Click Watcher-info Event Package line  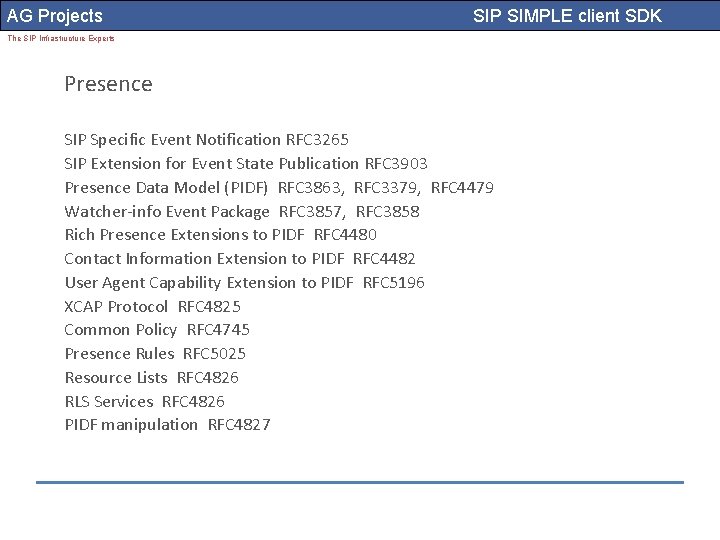[167, 211]
